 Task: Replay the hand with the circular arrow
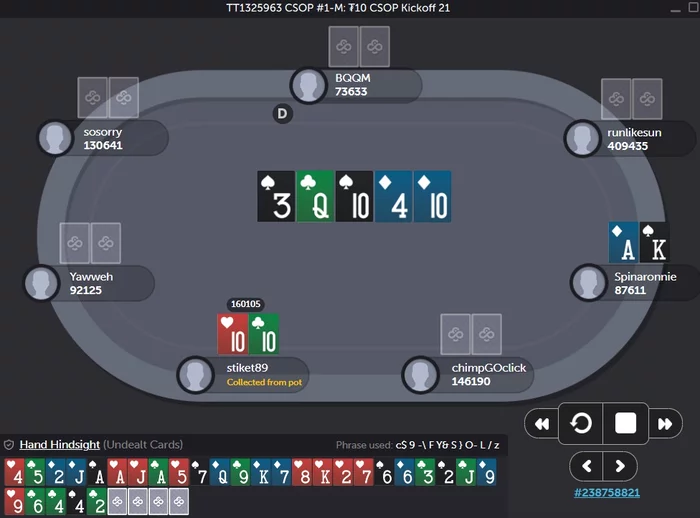pos(581,423)
